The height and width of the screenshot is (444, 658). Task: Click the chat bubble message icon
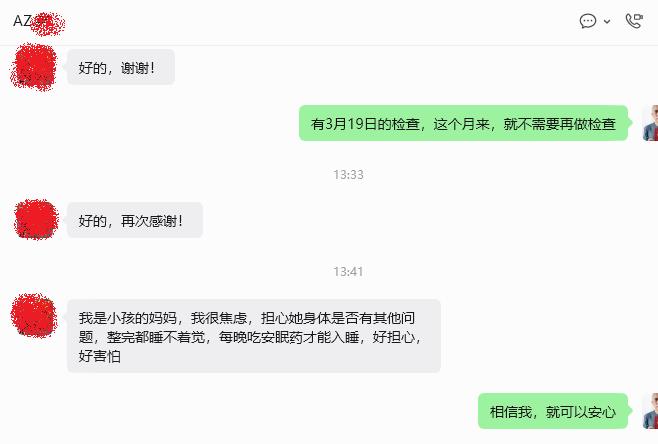[x=588, y=21]
